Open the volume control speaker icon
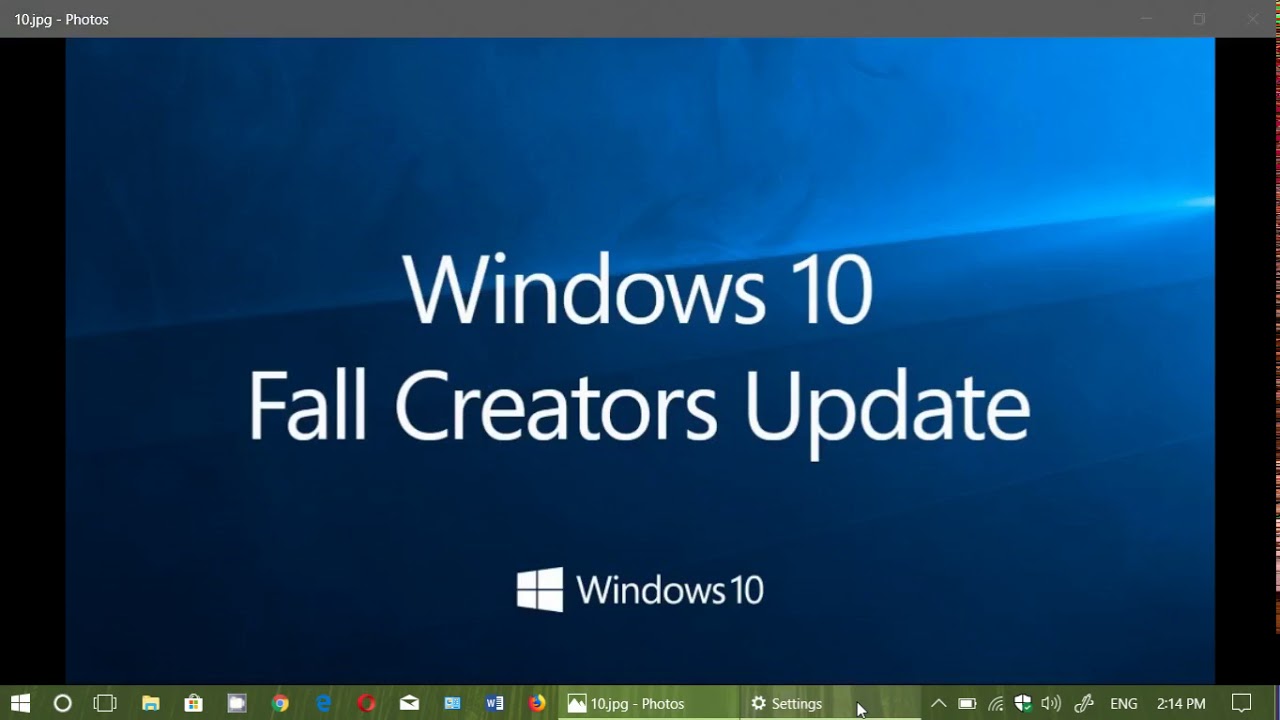Viewport: 1280px width, 720px height. click(1050, 704)
